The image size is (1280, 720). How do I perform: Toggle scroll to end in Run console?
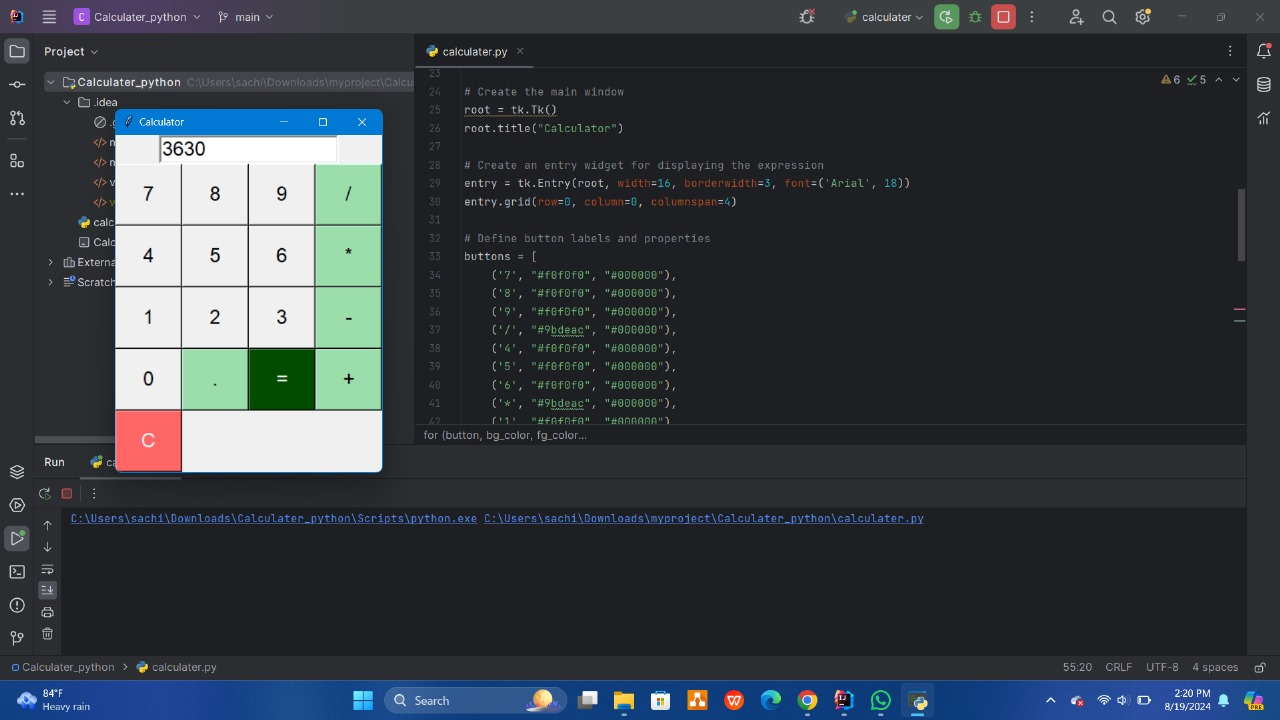(x=47, y=590)
